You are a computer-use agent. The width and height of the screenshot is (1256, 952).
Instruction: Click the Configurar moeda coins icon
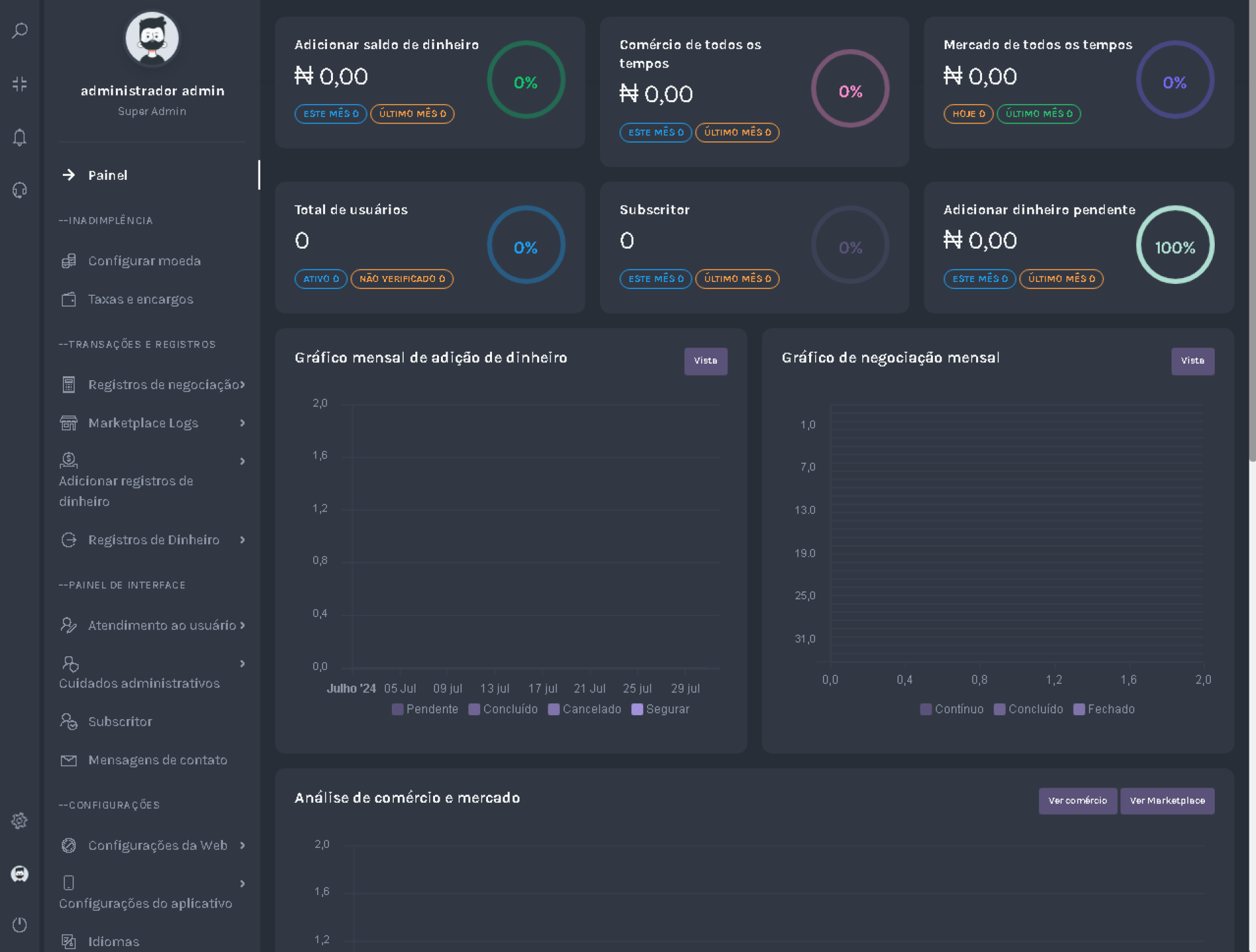[69, 261]
